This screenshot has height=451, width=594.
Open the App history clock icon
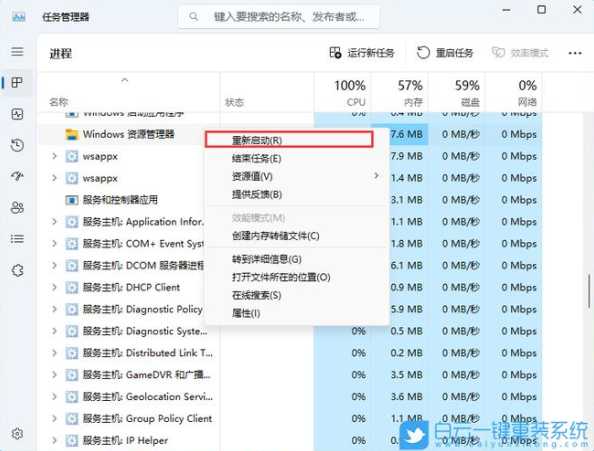[x=17, y=145]
